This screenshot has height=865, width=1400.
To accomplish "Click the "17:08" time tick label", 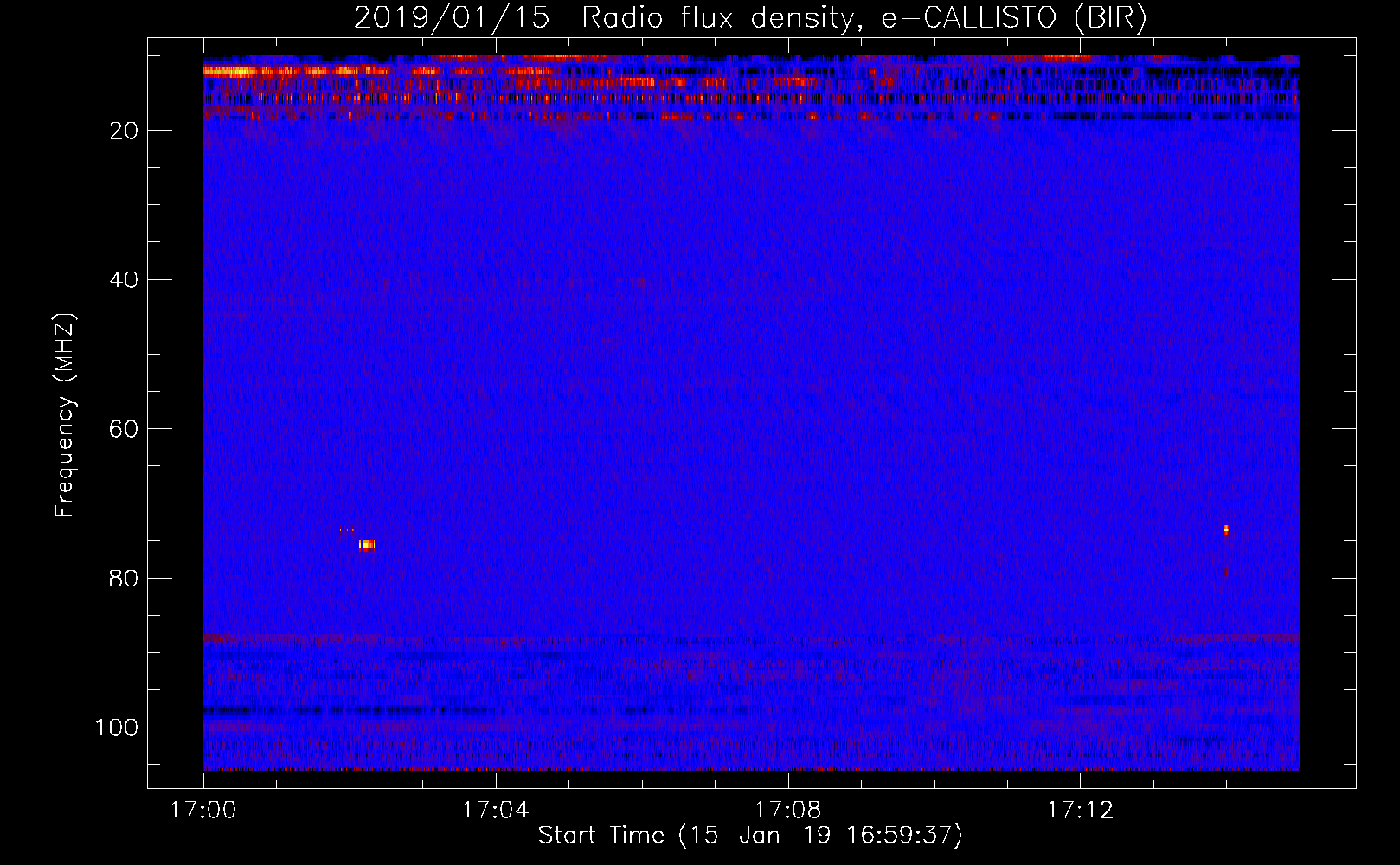I will tap(787, 811).
